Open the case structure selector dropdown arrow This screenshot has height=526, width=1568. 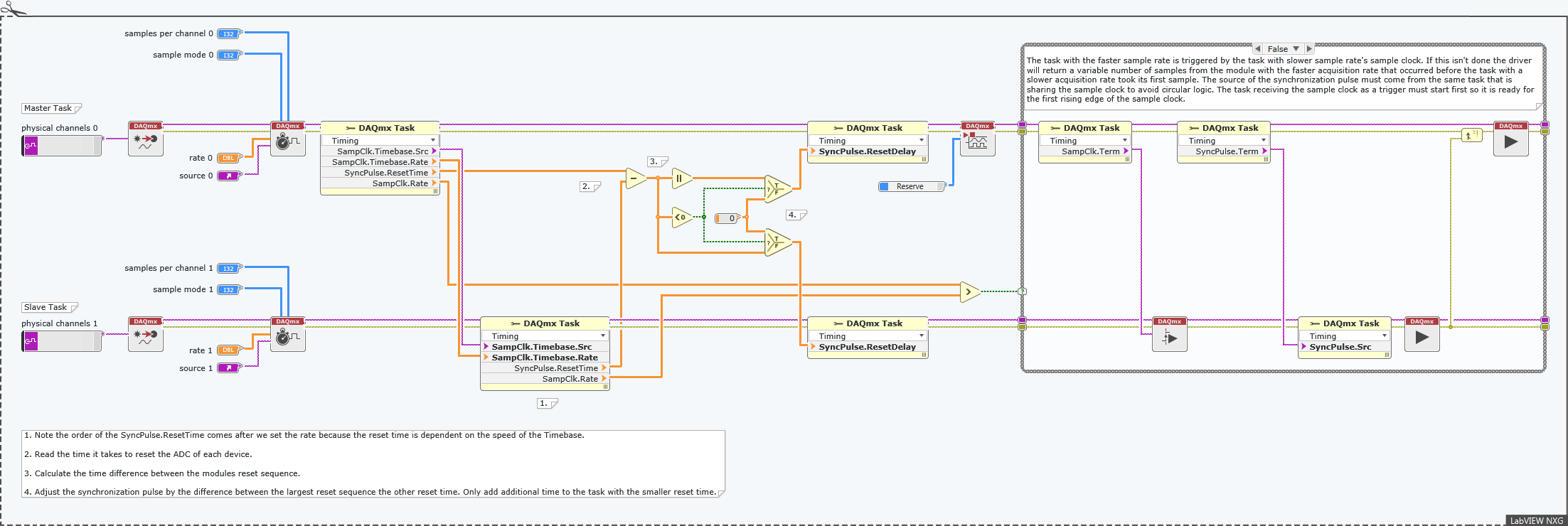[1296, 49]
